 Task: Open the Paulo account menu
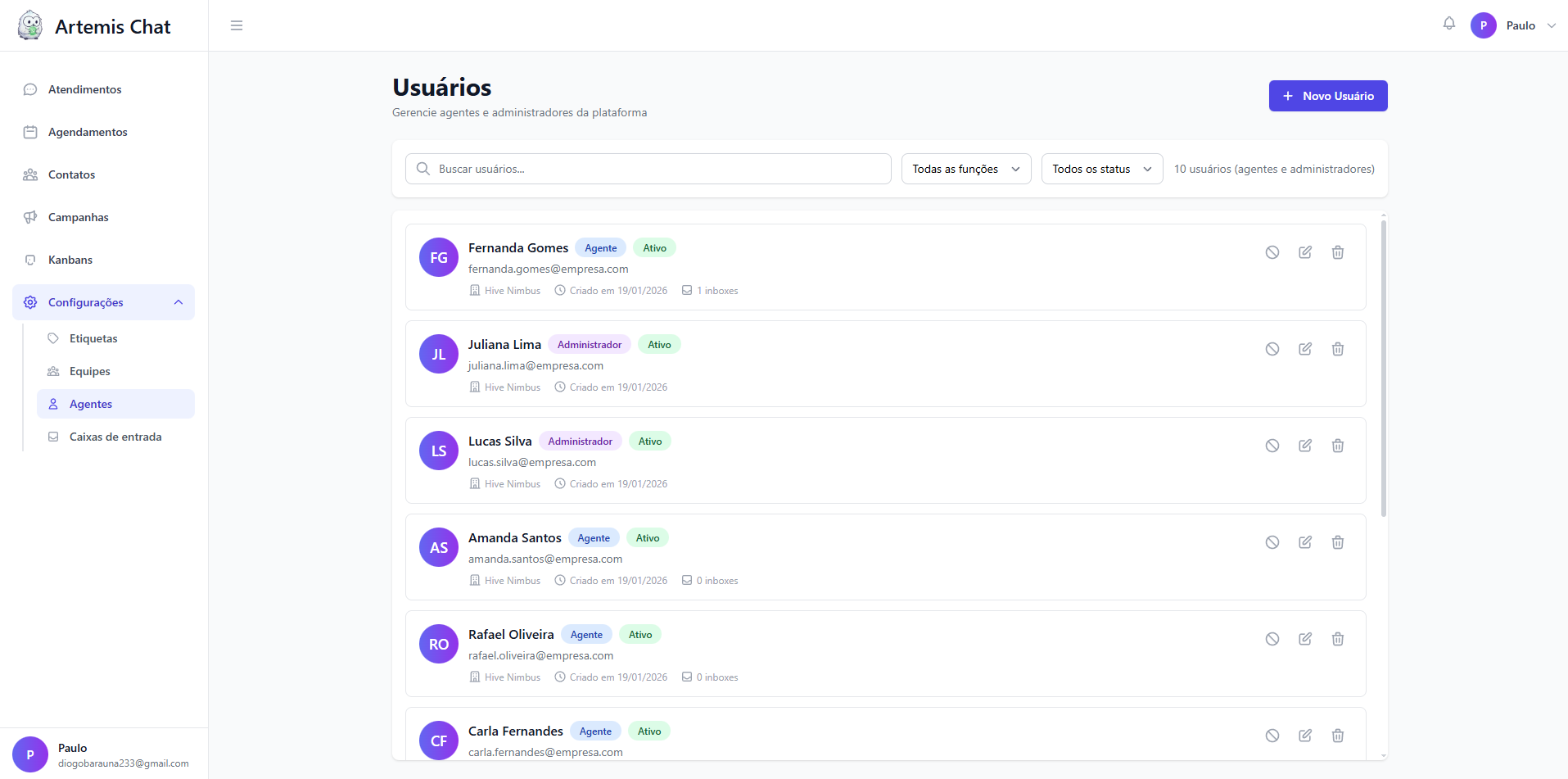[1513, 25]
